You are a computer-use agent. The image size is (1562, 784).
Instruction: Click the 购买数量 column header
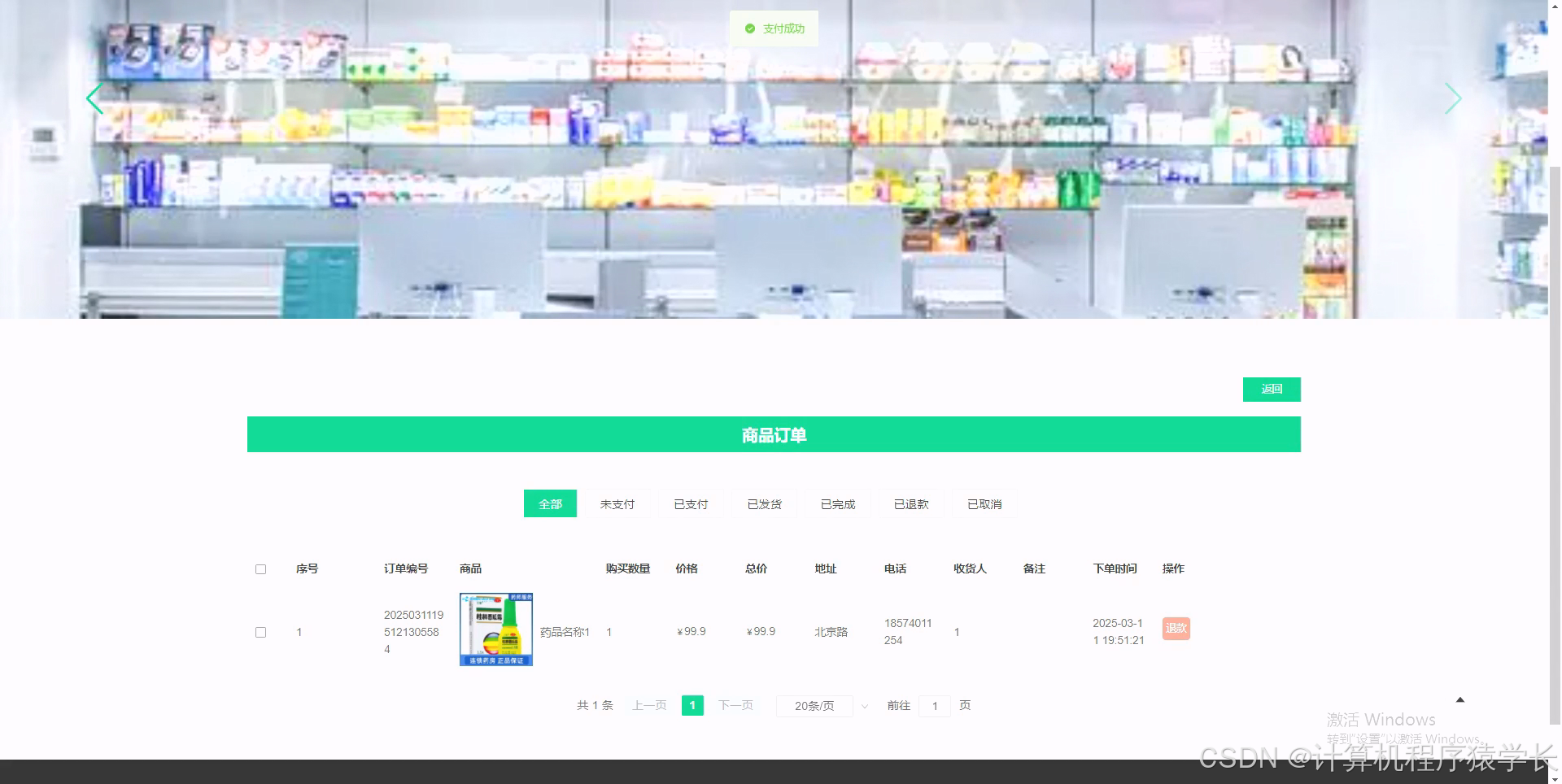point(628,568)
